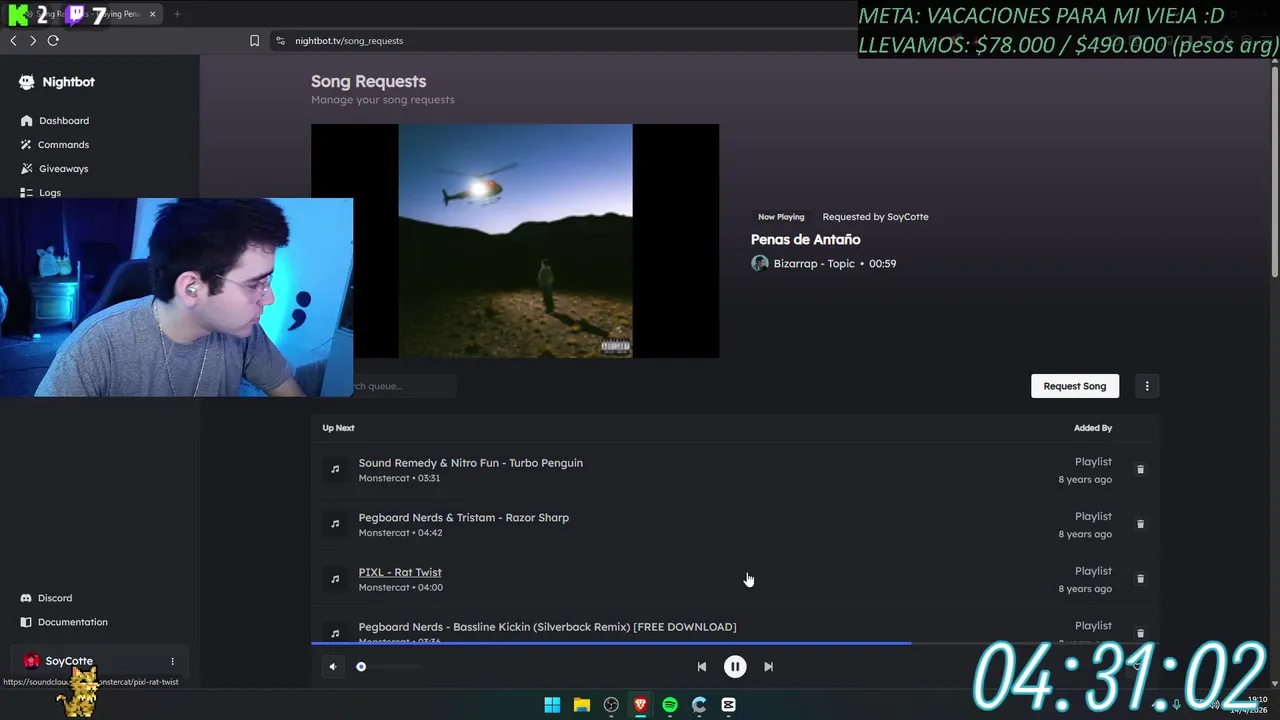The image size is (1280, 720).
Task: Open the PIXL - Rat Twist link
Action: point(400,572)
